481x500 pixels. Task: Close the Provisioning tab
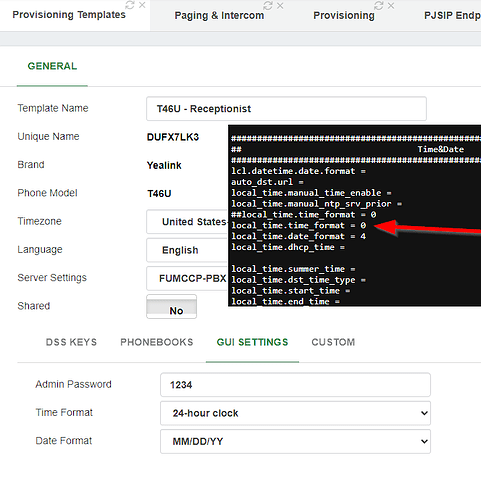[x=391, y=6]
